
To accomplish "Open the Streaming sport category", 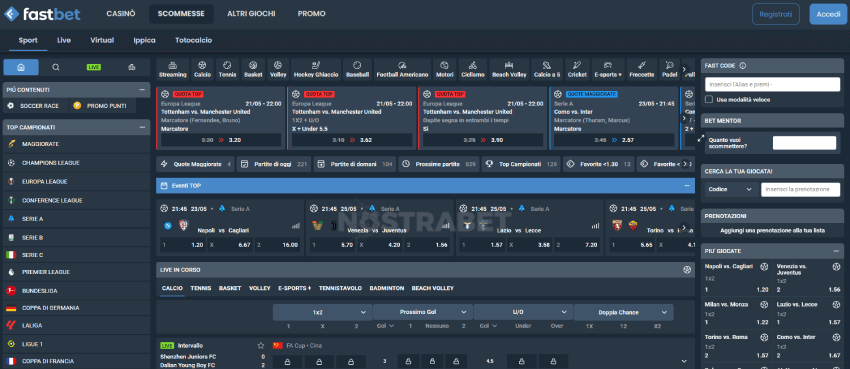I will click(x=173, y=69).
